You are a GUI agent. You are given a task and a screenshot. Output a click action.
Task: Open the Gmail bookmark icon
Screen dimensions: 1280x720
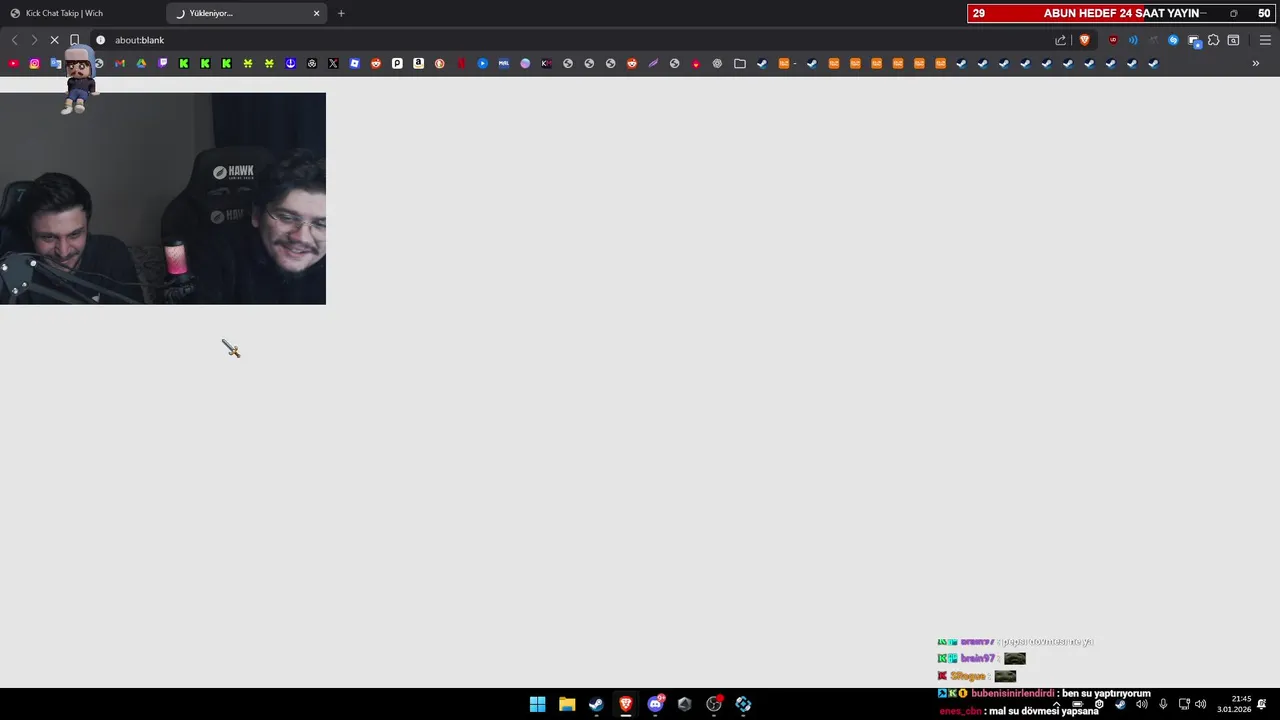click(x=120, y=63)
